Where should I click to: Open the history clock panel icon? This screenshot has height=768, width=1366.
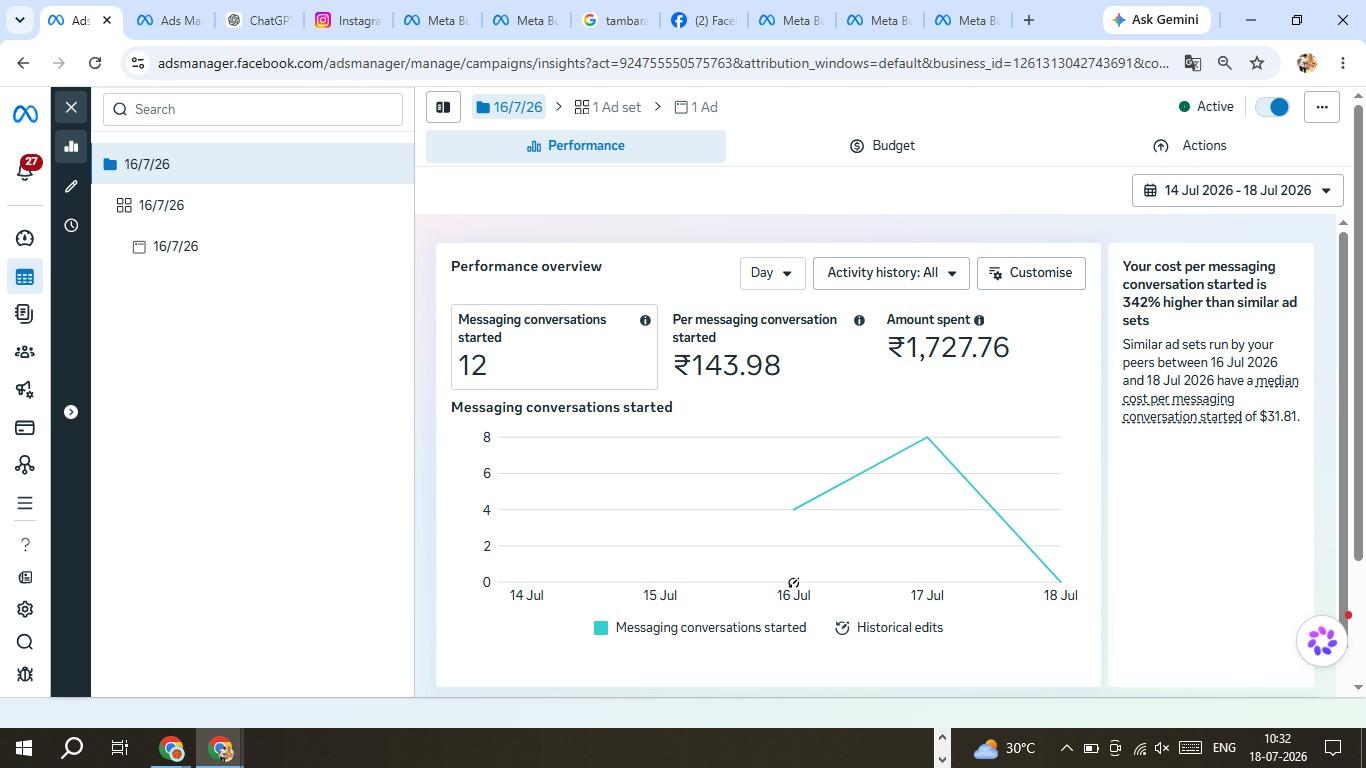[x=71, y=226]
